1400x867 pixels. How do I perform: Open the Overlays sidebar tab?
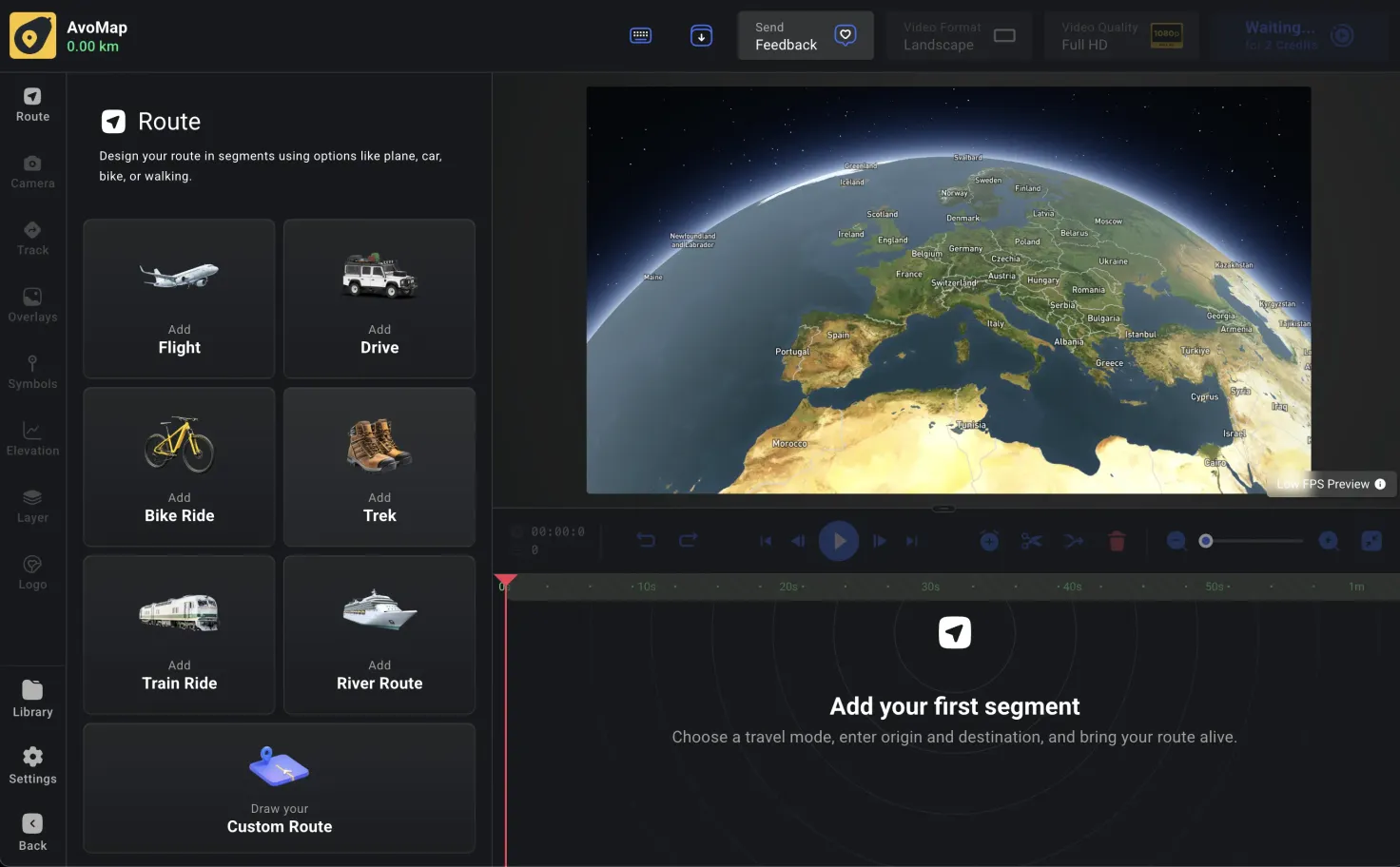32,305
